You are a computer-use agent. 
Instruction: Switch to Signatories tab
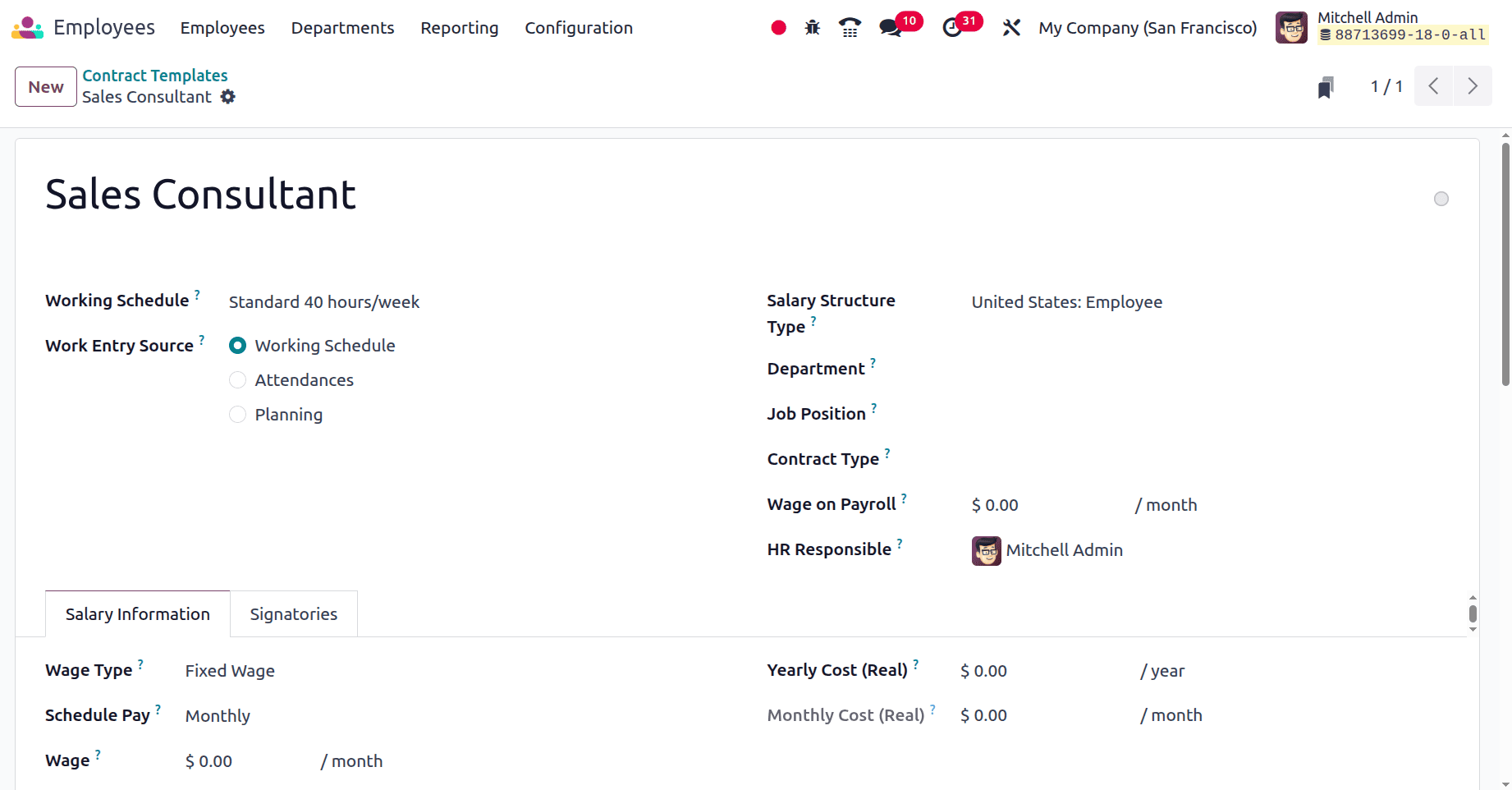[x=294, y=614]
